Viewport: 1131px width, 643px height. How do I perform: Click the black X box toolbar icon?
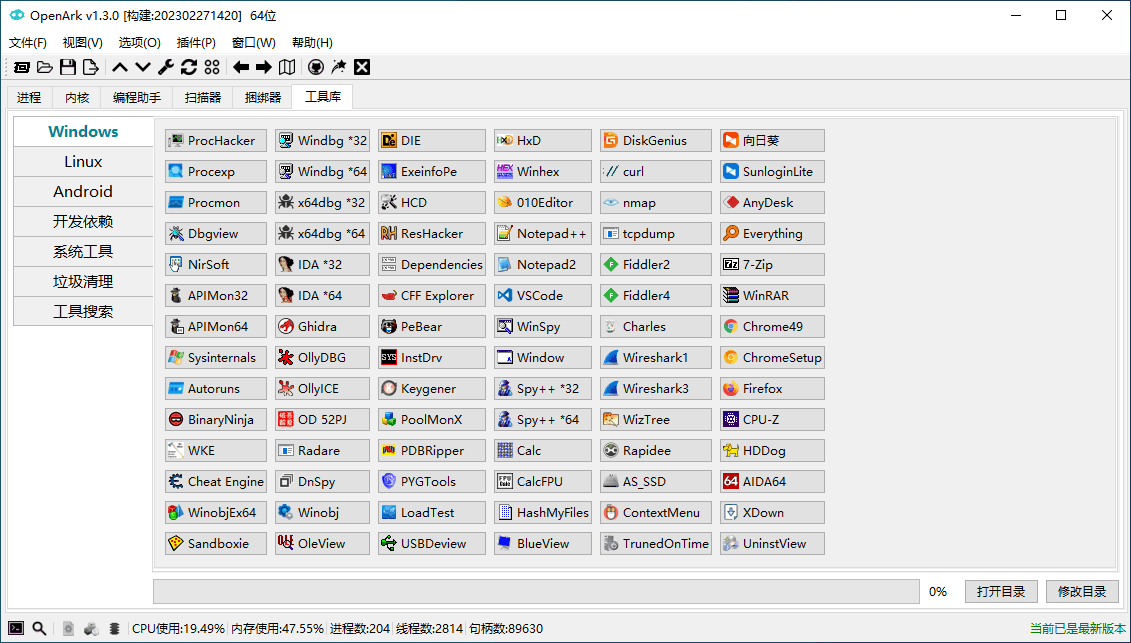pos(362,67)
